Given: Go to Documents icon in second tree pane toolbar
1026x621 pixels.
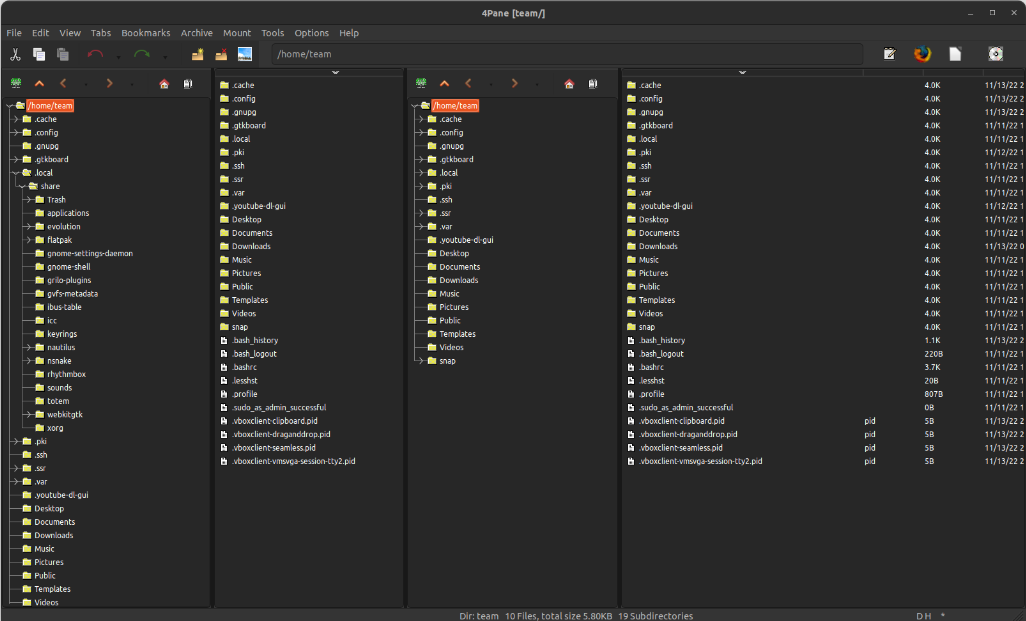Looking at the screenshot, I should click(x=593, y=83).
